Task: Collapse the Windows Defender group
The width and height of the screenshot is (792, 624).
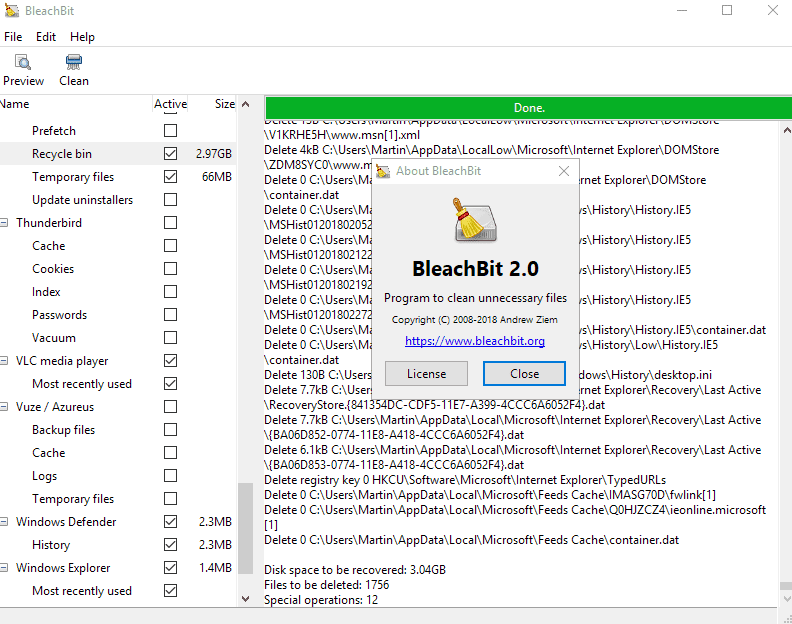Action: [x=4, y=521]
